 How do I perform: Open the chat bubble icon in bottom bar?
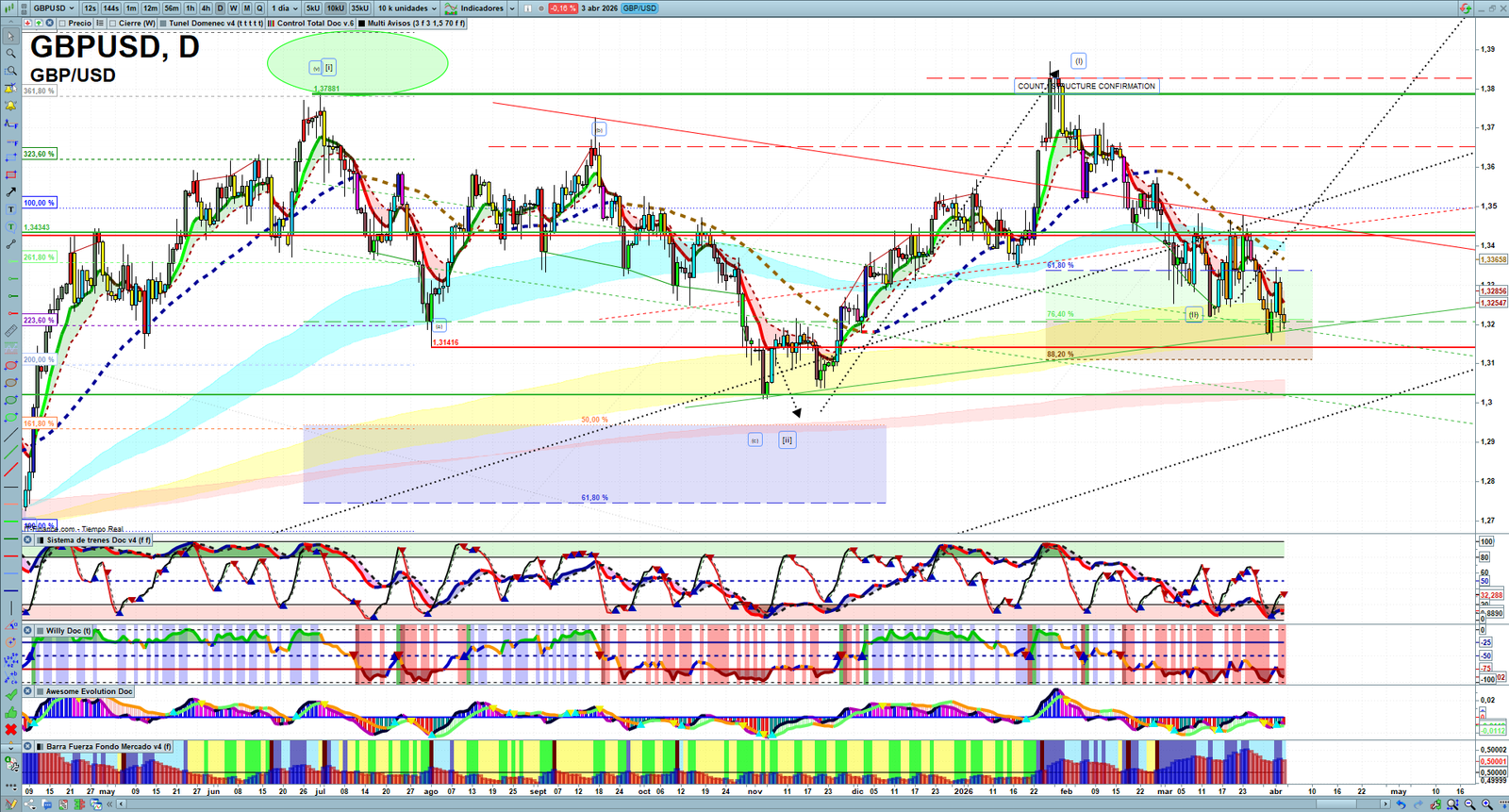pos(45,804)
